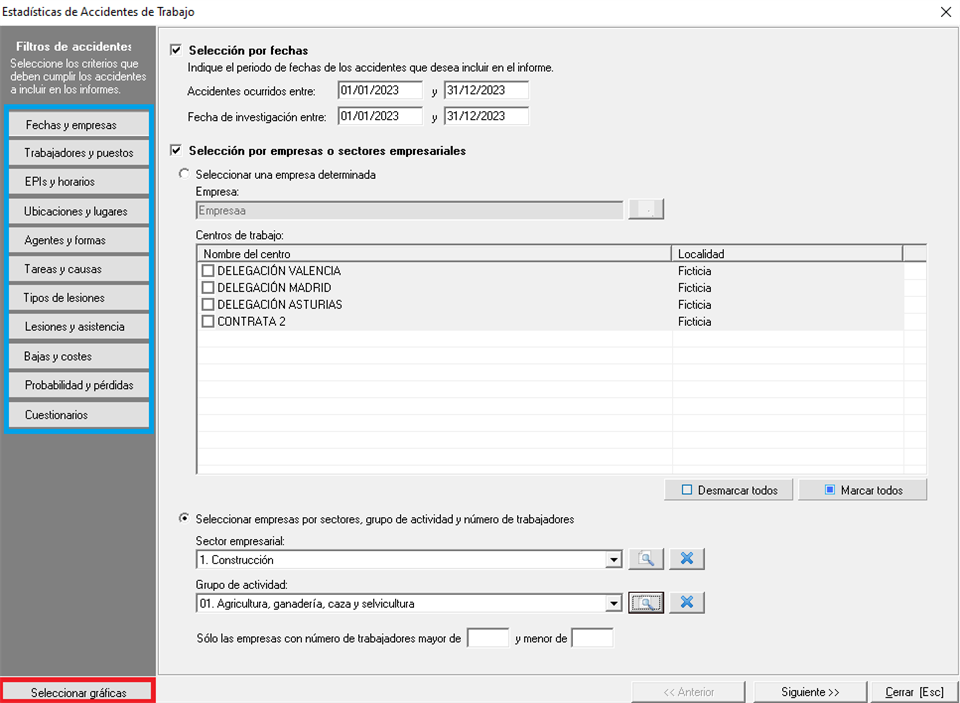Click the Desmarcar todos button

pyautogui.click(x=728, y=490)
